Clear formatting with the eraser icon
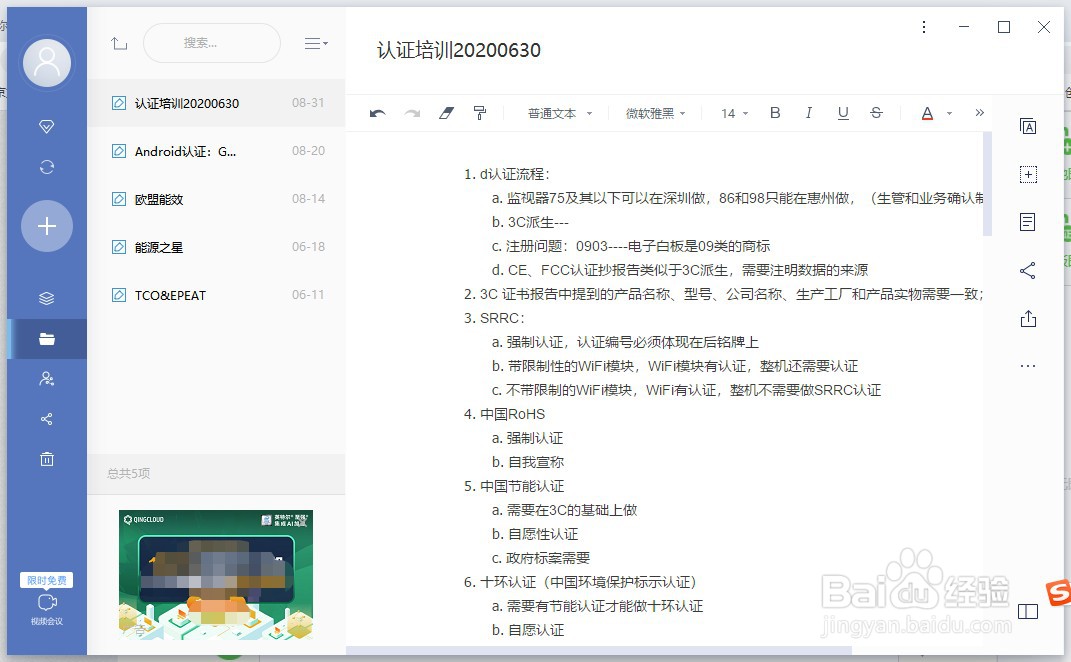 coord(447,113)
